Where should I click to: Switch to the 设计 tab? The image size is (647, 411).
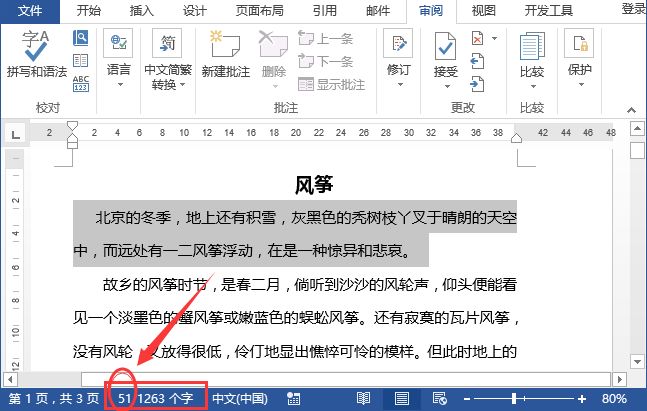[194, 10]
